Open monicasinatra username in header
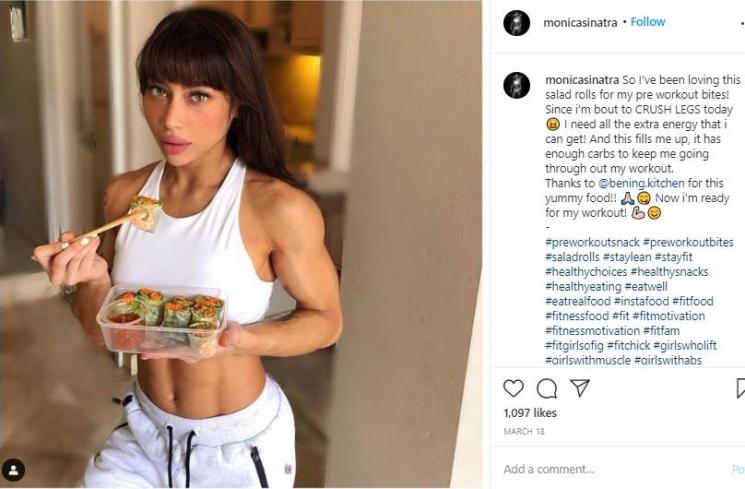The height and width of the screenshot is (489, 745). coord(580,22)
